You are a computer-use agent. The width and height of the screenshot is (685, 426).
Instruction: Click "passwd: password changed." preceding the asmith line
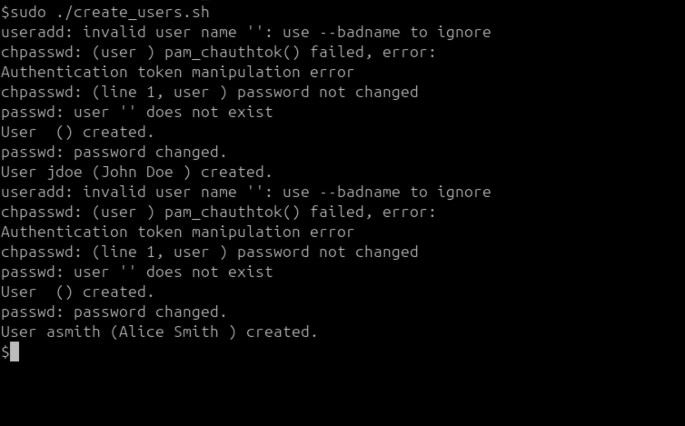(114, 312)
